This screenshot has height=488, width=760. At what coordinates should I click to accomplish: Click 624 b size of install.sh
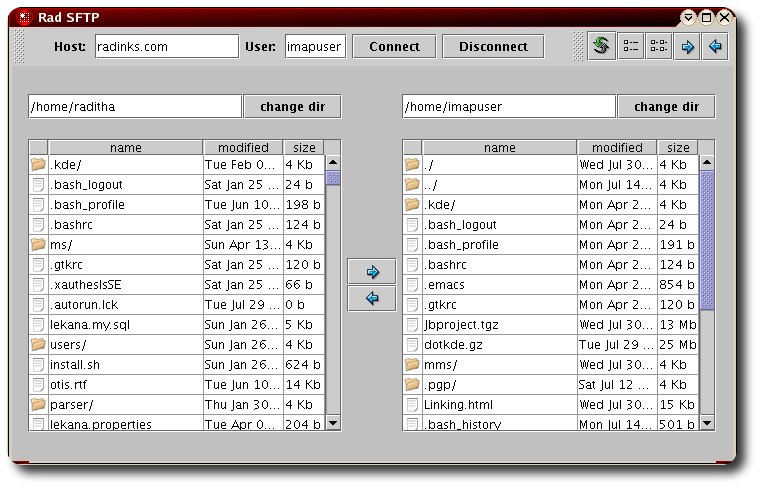[x=303, y=364]
